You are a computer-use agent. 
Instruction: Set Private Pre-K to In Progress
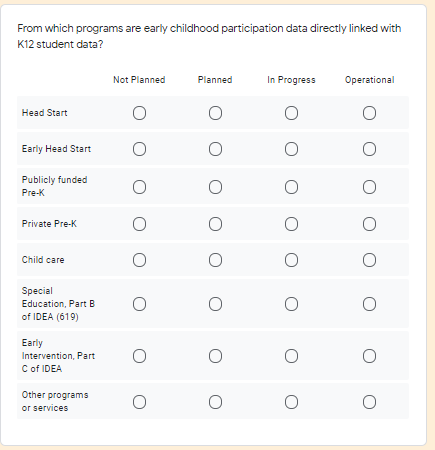point(291,224)
